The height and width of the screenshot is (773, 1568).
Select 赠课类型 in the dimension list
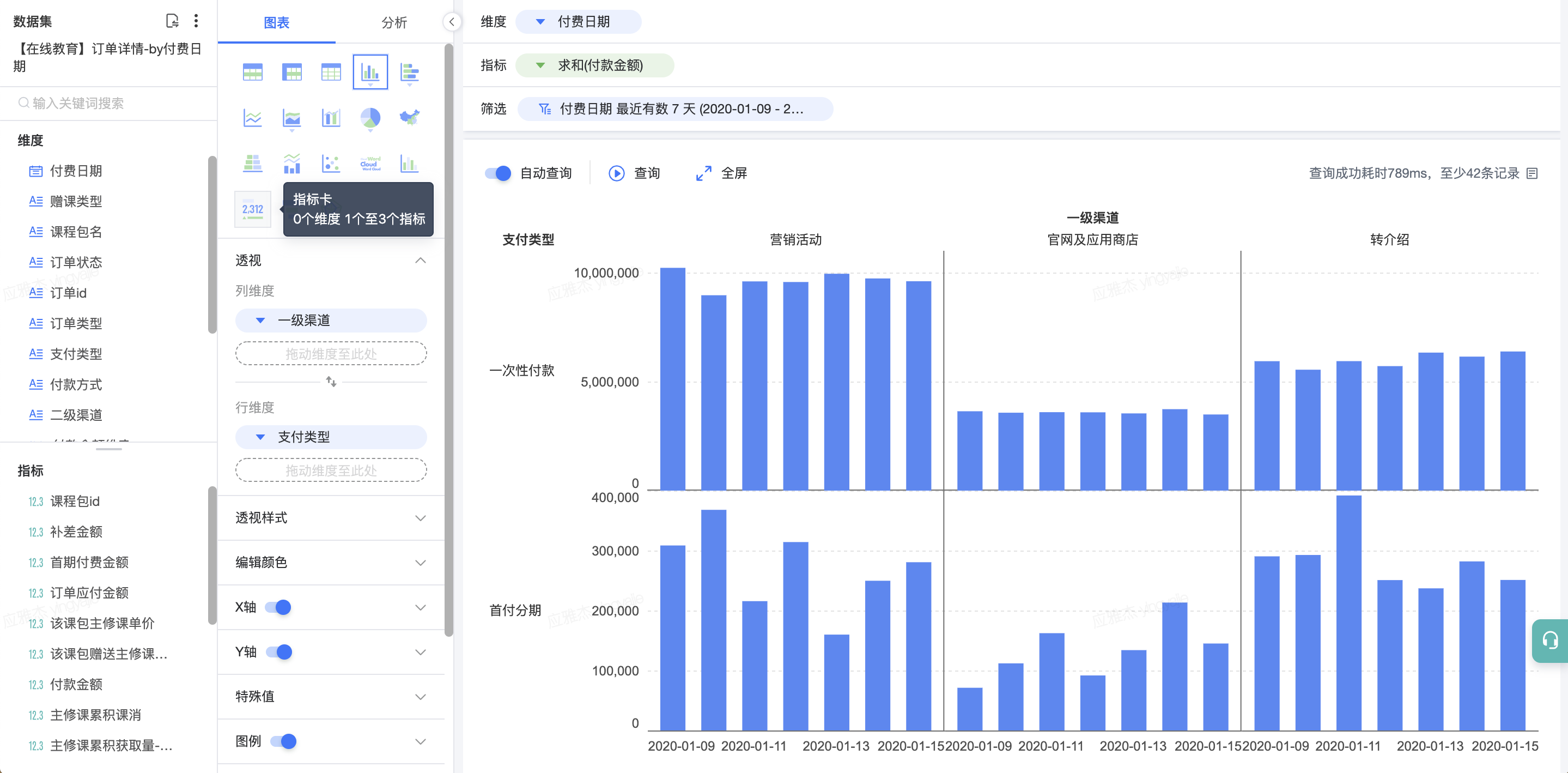click(x=76, y=202)
